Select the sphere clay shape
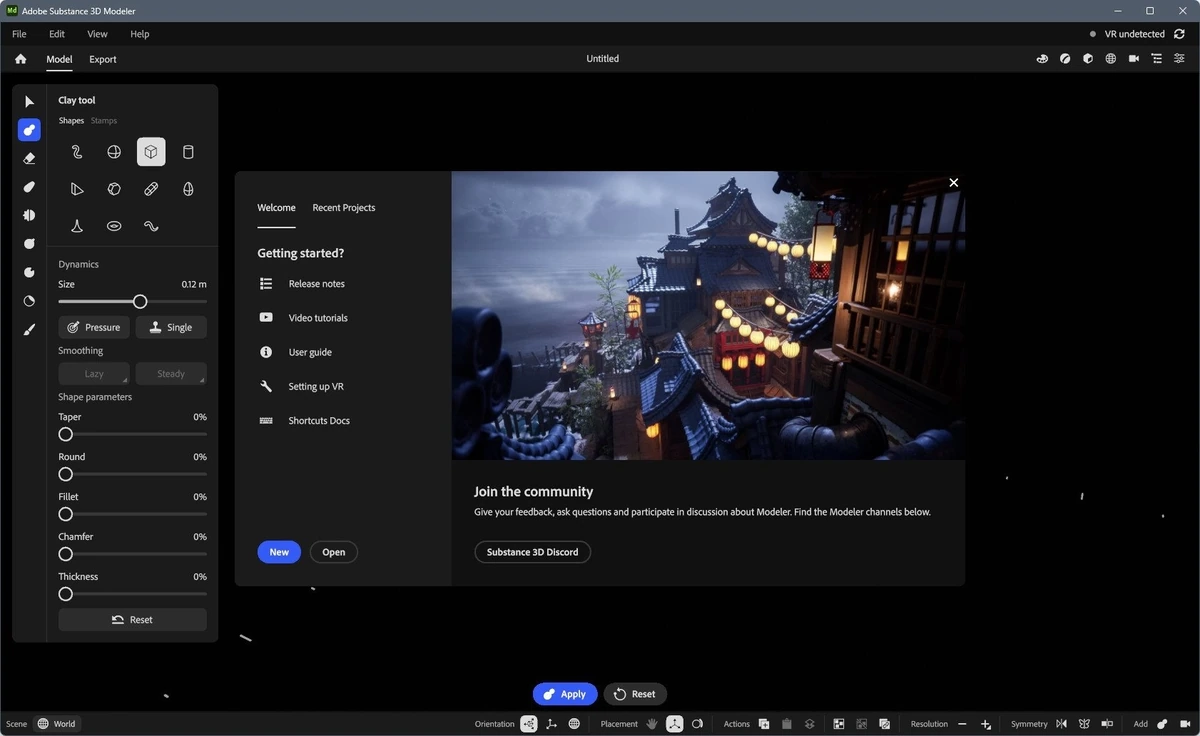The image size is (1200, 736). 114,152
